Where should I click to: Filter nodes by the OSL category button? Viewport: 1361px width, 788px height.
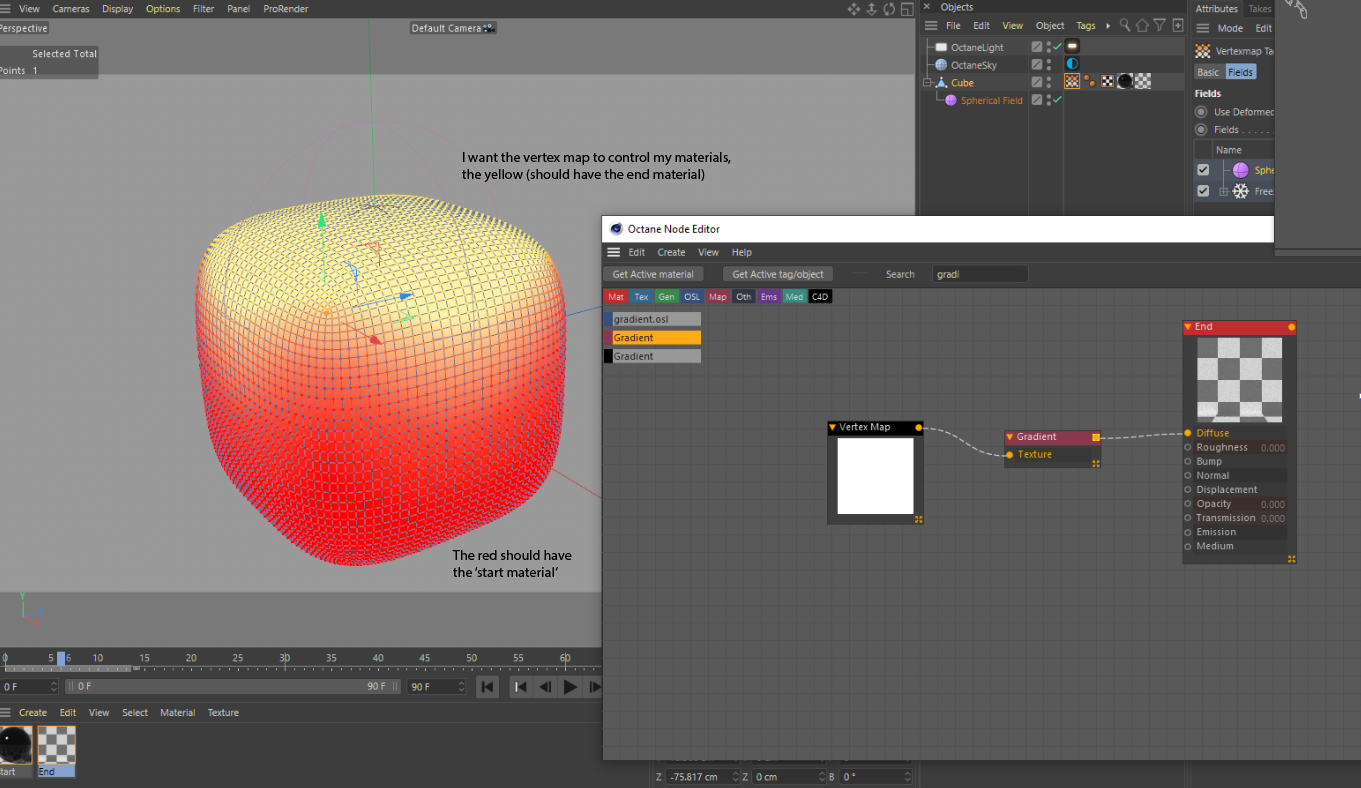(x=692, y=297)
